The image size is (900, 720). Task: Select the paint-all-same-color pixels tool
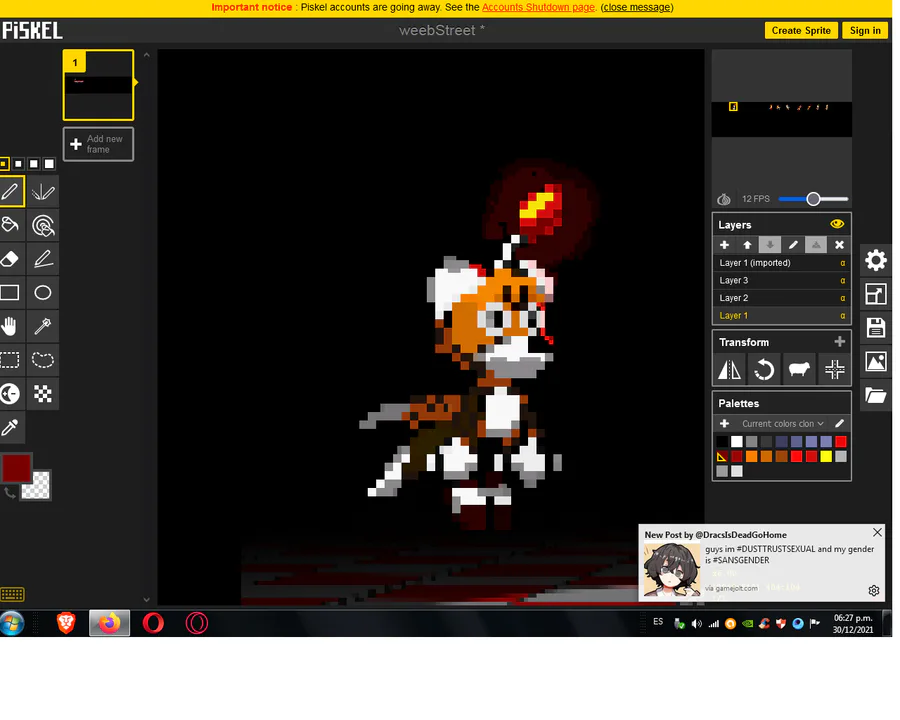click(43, 225)
